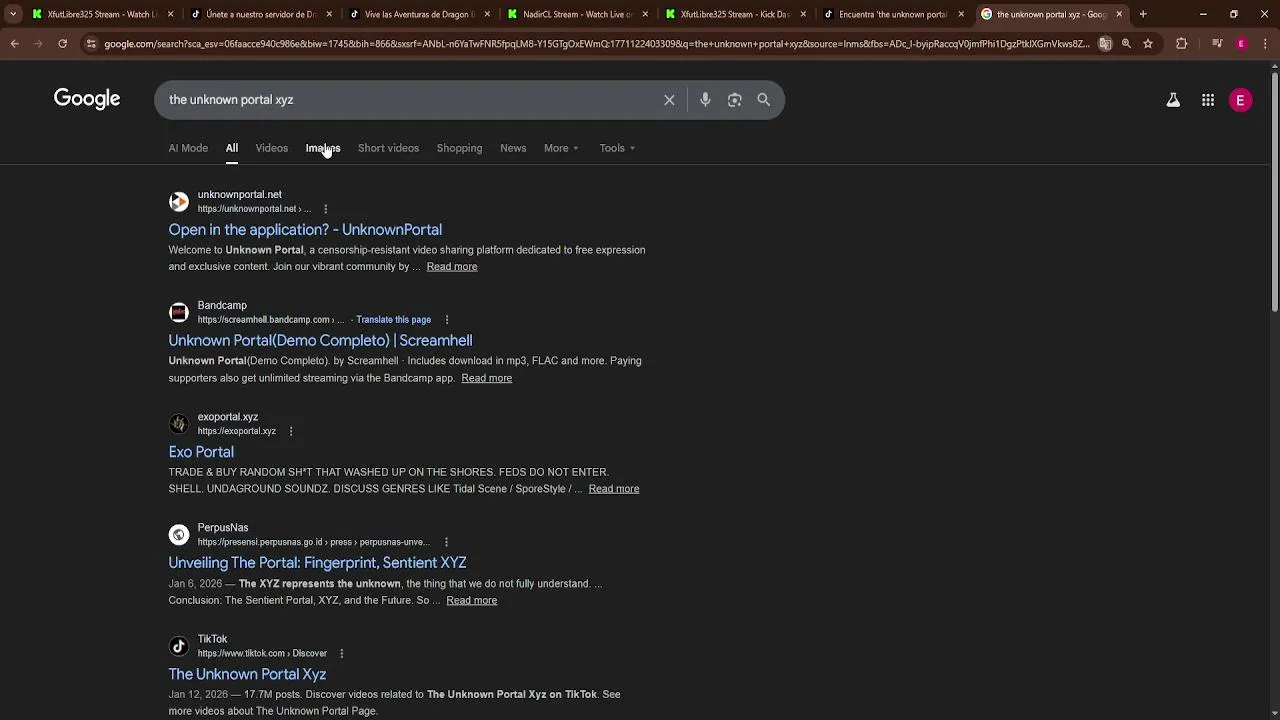Click 'Translate this page' on Bandcamp result

pyautogui.click(x=393, y=320)
